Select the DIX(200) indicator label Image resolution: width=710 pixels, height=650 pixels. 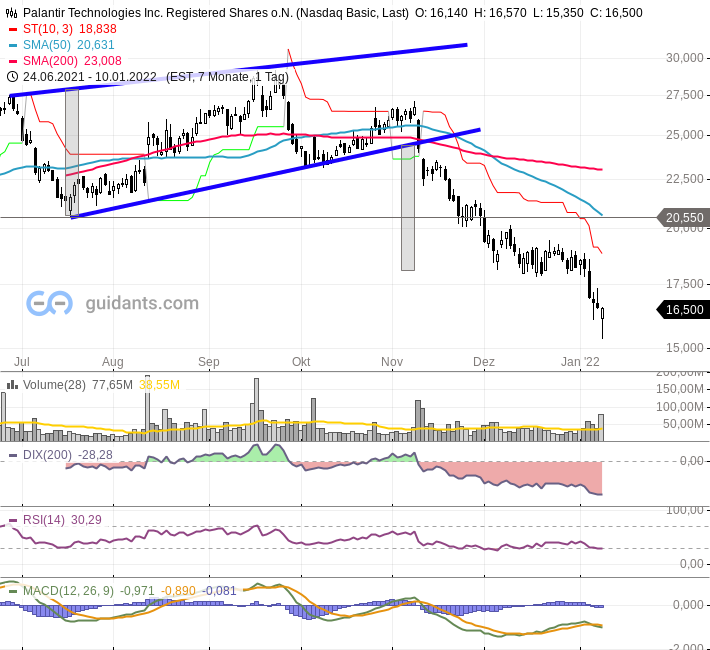pyautogui.click(x=47, y=454)
